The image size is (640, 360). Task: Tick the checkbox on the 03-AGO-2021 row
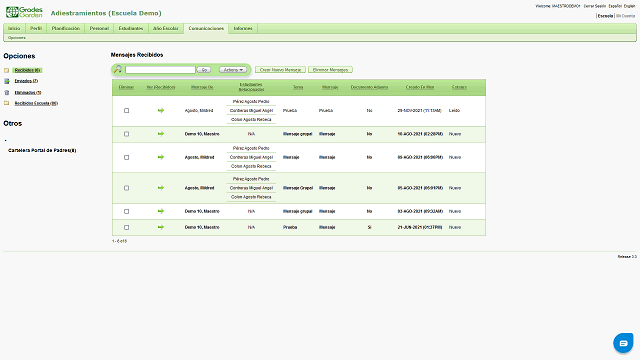point(127,211)
